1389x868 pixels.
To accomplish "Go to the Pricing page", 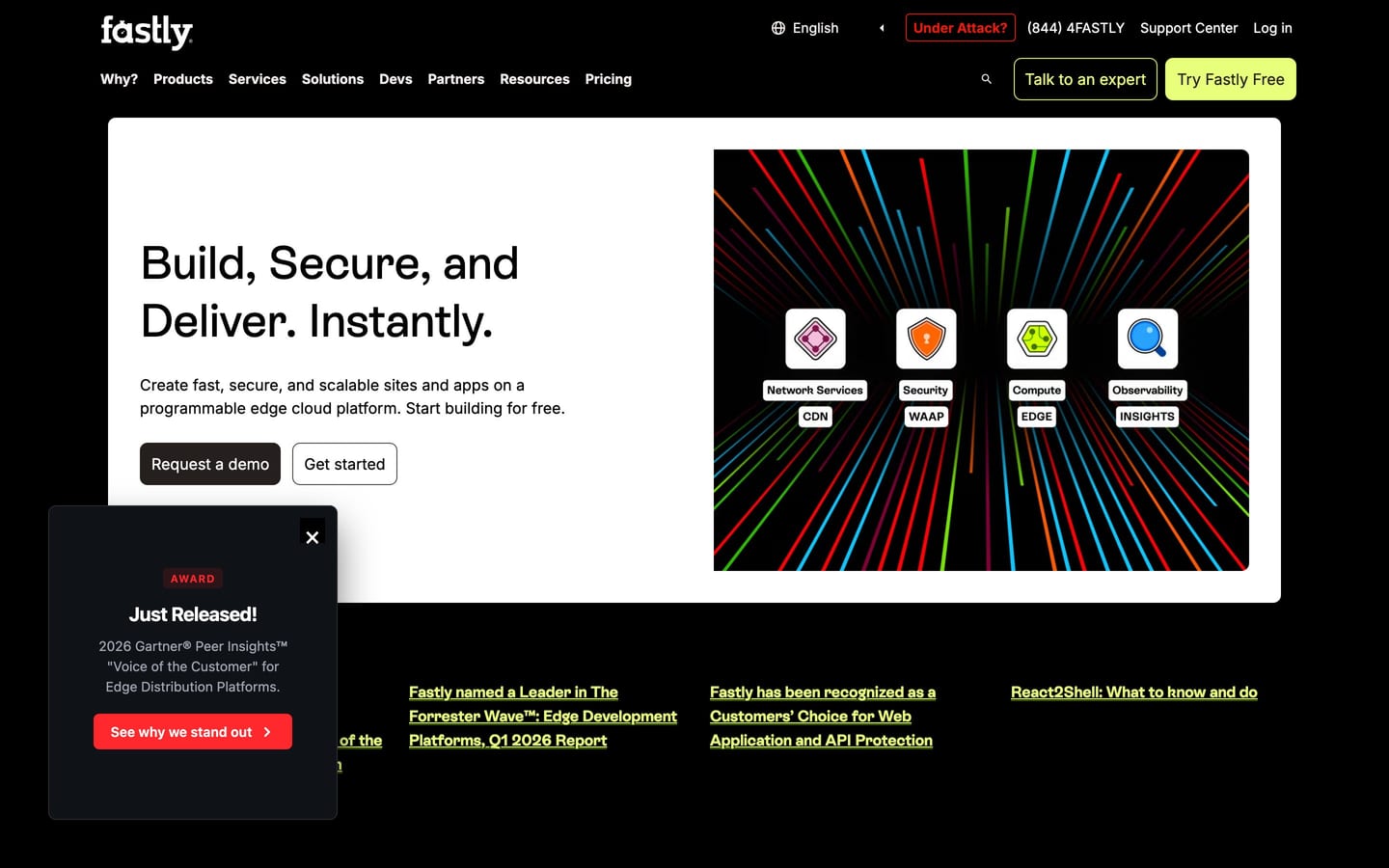I will [x=609, y=79].
